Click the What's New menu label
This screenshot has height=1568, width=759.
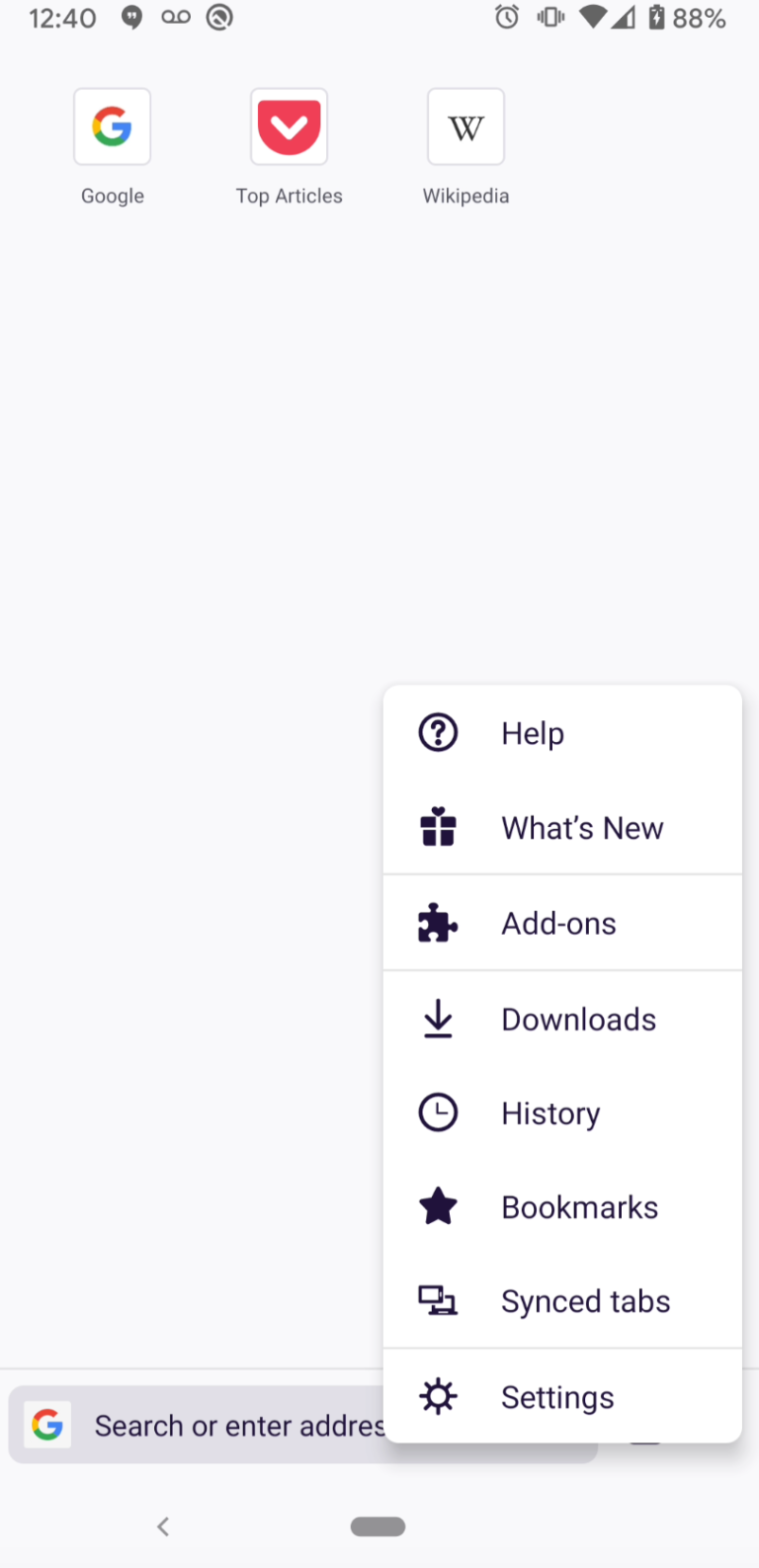click(582, 827)
